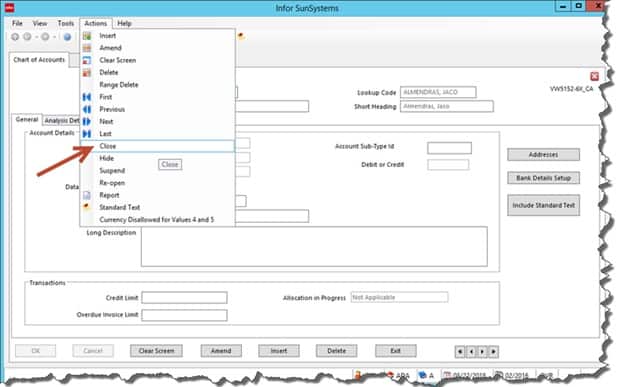
Task: Click the Last record icon in menu
Action: [x=87, y=134]
